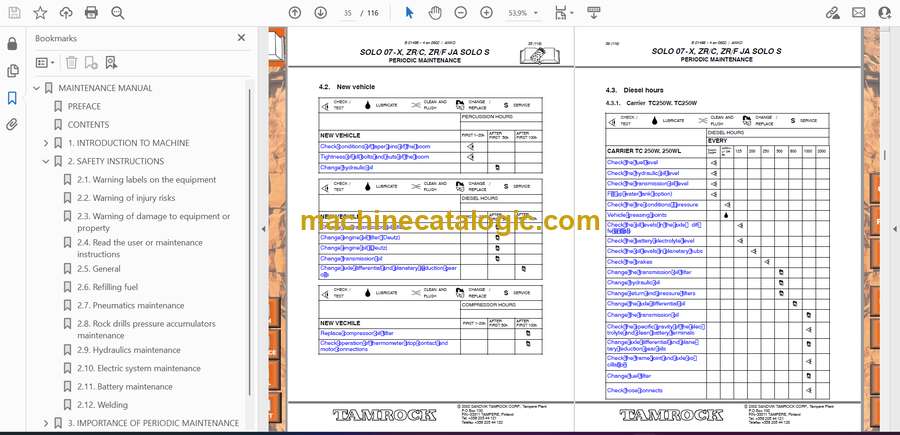900x435 pixels.
Task: Add the document to starred files
Action: [x=40, y=13]
